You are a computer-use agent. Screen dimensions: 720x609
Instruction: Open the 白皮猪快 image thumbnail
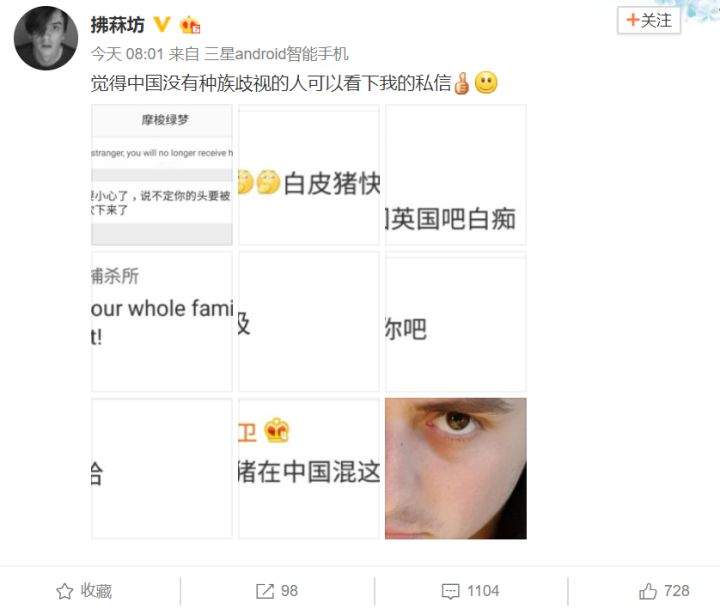(x=309, y=175)
